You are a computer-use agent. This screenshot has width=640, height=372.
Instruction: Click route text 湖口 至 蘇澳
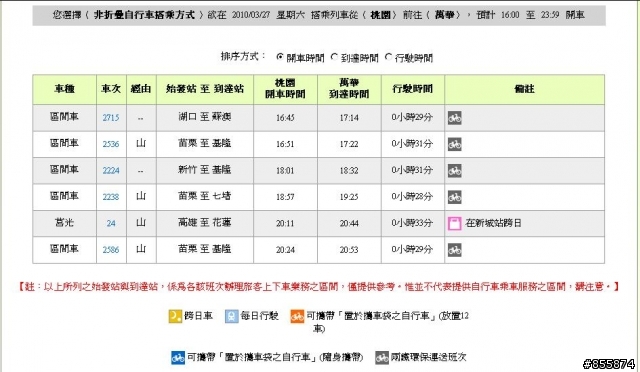(x=205, y=117)
